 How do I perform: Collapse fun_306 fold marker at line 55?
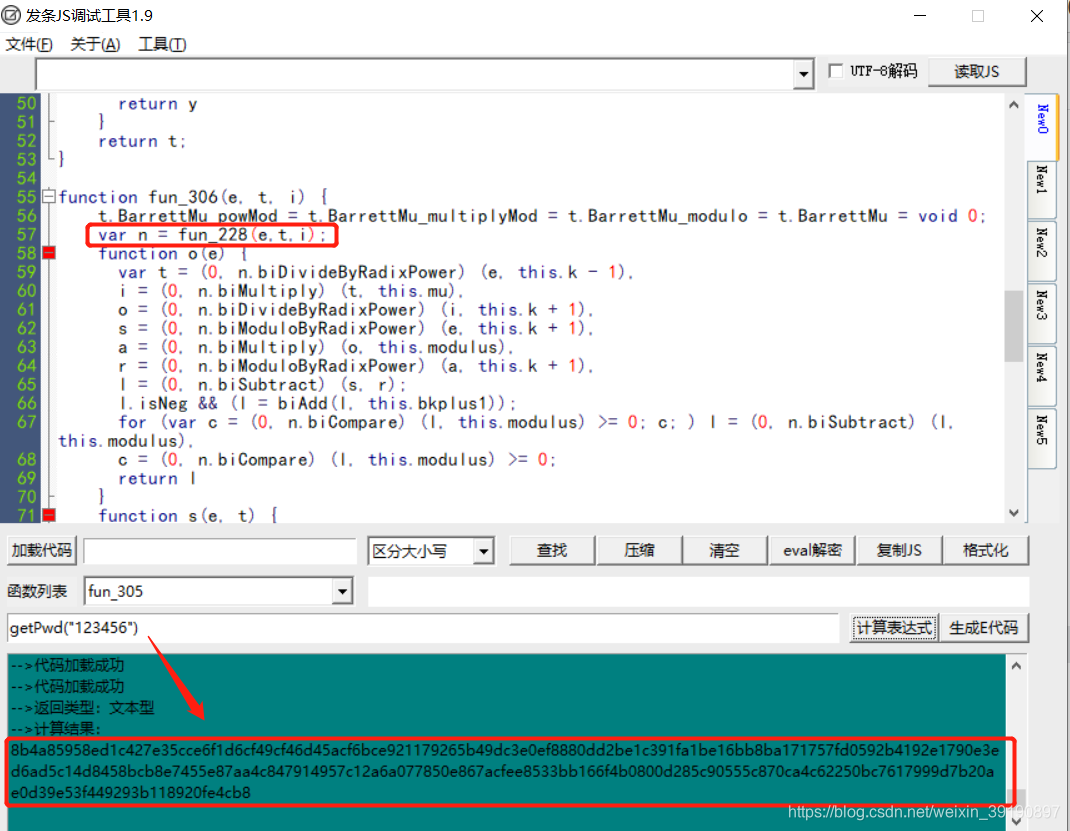48,196
